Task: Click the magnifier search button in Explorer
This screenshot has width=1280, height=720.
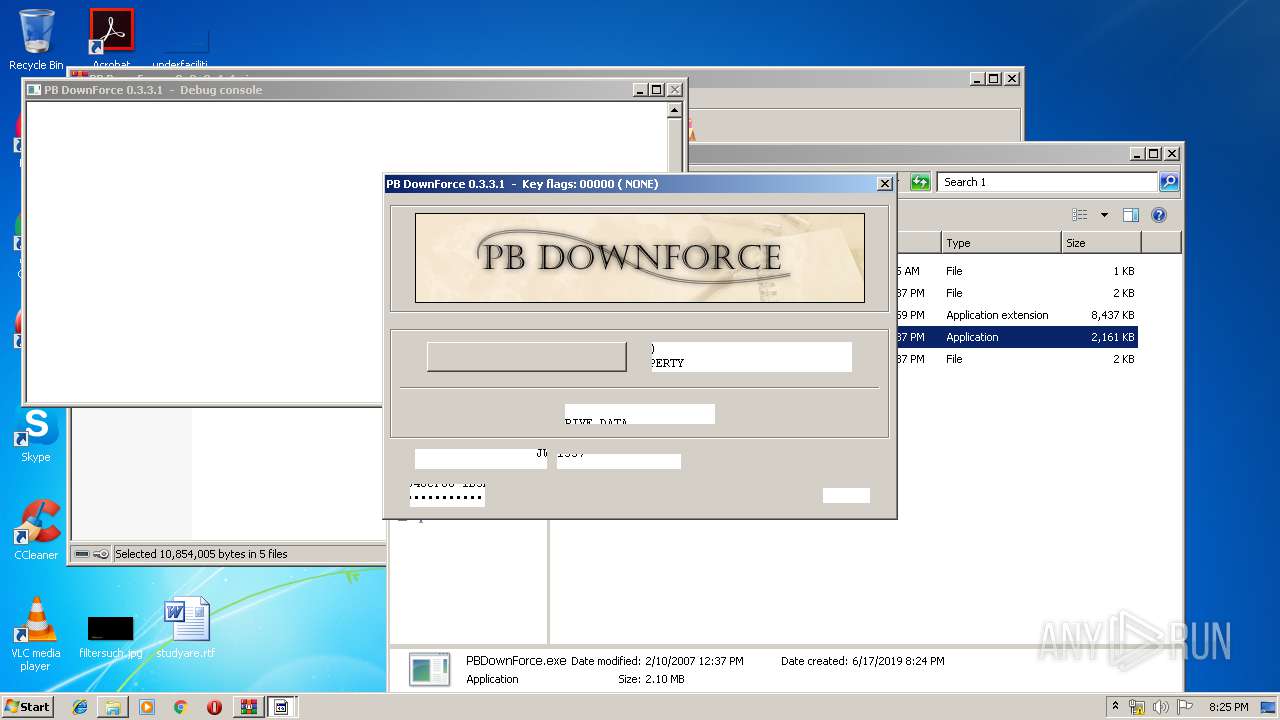Action: pyautogui.click(x=1169, y=182)
